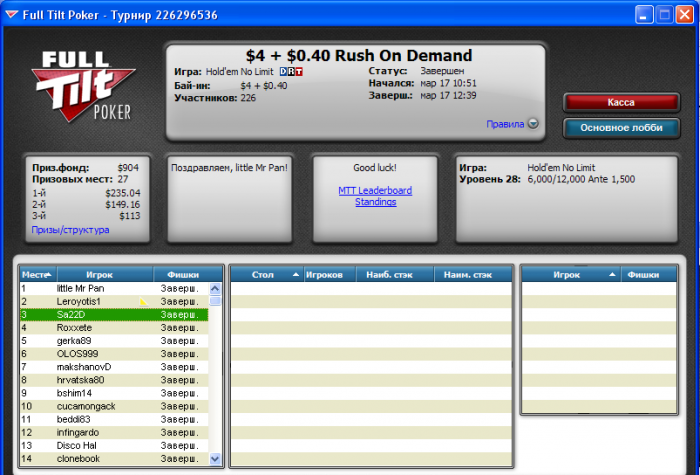Sort tables by the Стол column header
700x475 pixels.
[x=267, y=275]
